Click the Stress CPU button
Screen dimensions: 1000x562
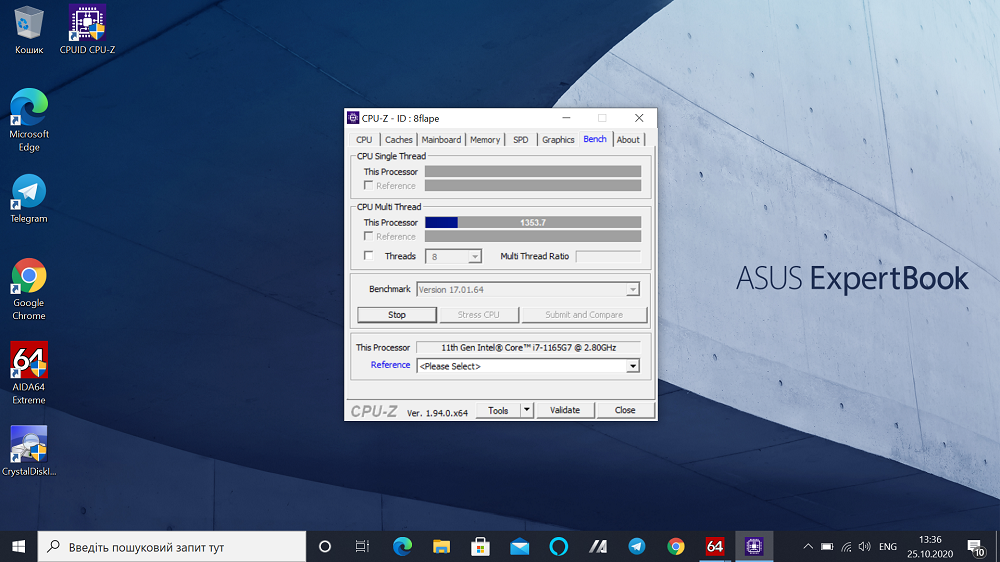tap(478, 314)
